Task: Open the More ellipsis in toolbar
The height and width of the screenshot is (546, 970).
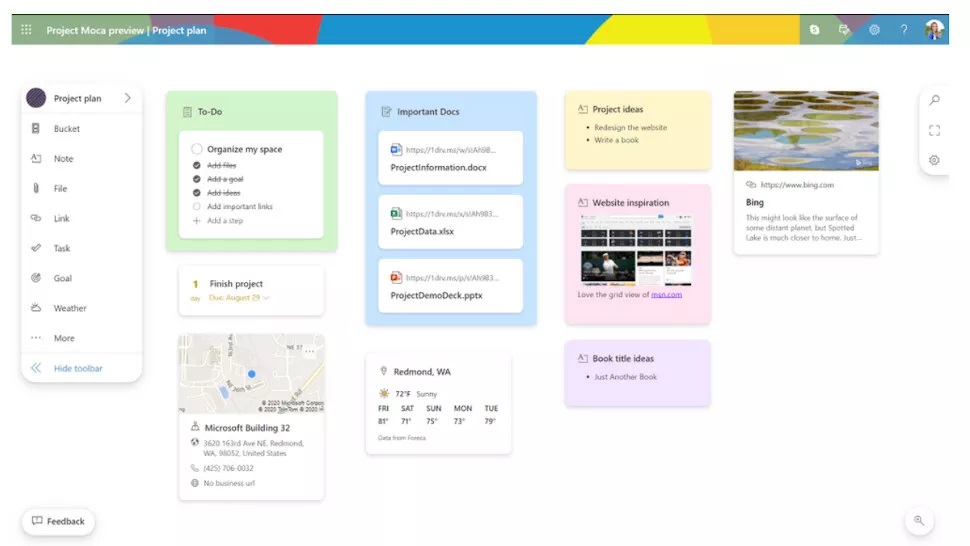Action: click(x=36, y=338)
